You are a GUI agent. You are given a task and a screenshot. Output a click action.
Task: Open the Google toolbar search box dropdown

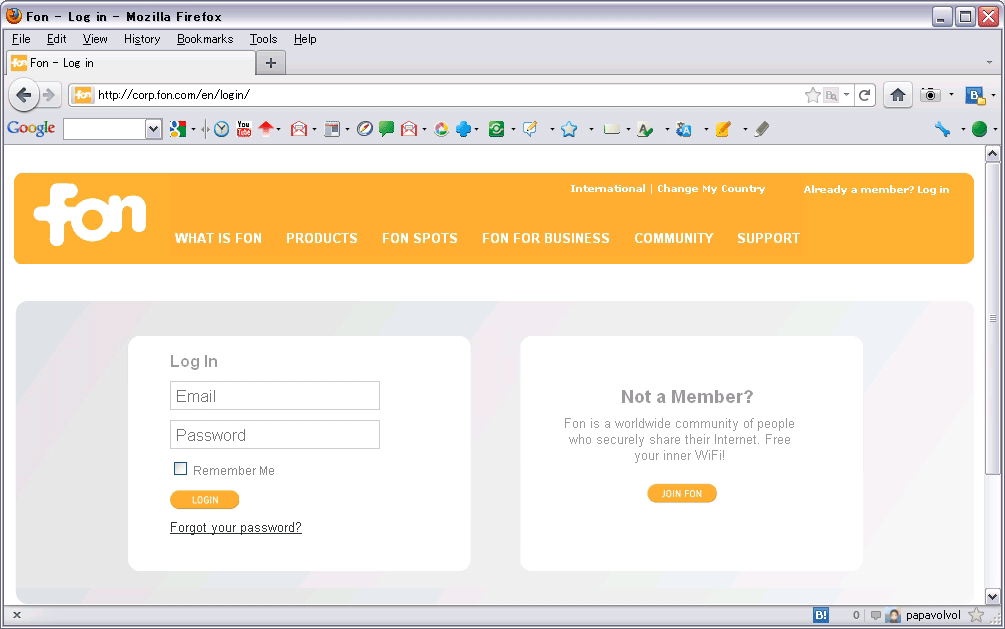tap(153, 129)
